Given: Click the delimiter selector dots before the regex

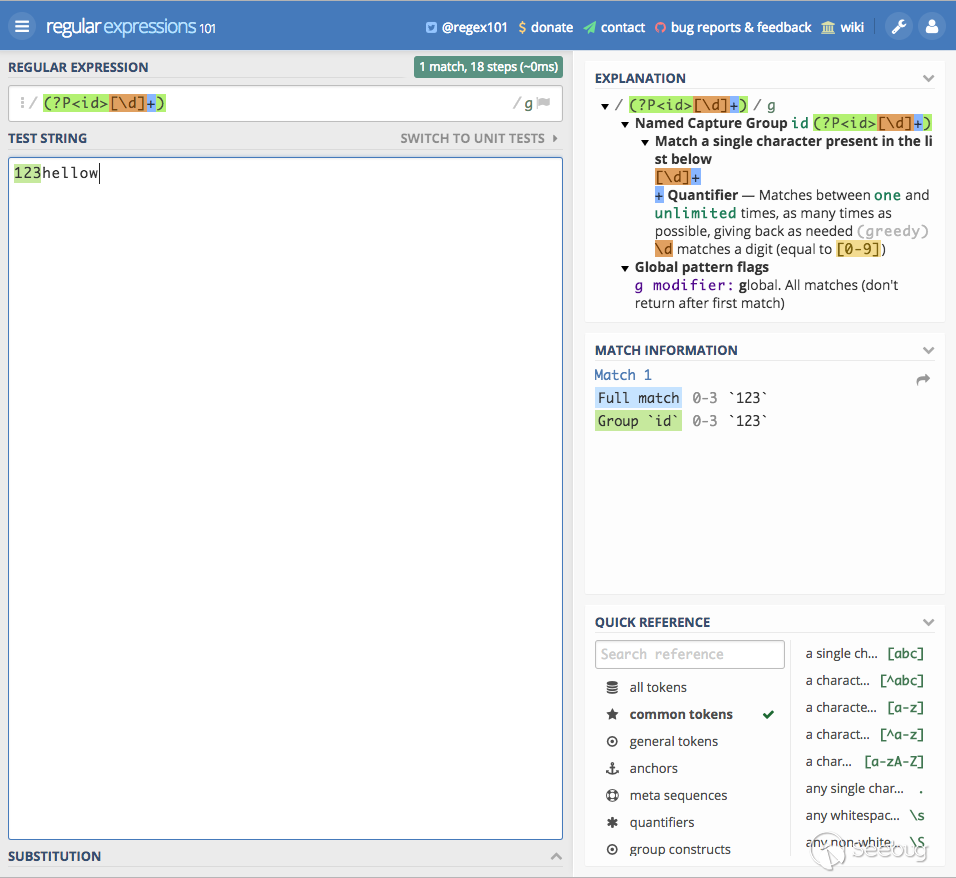Looking at the screenshot, I should [22, 102].
